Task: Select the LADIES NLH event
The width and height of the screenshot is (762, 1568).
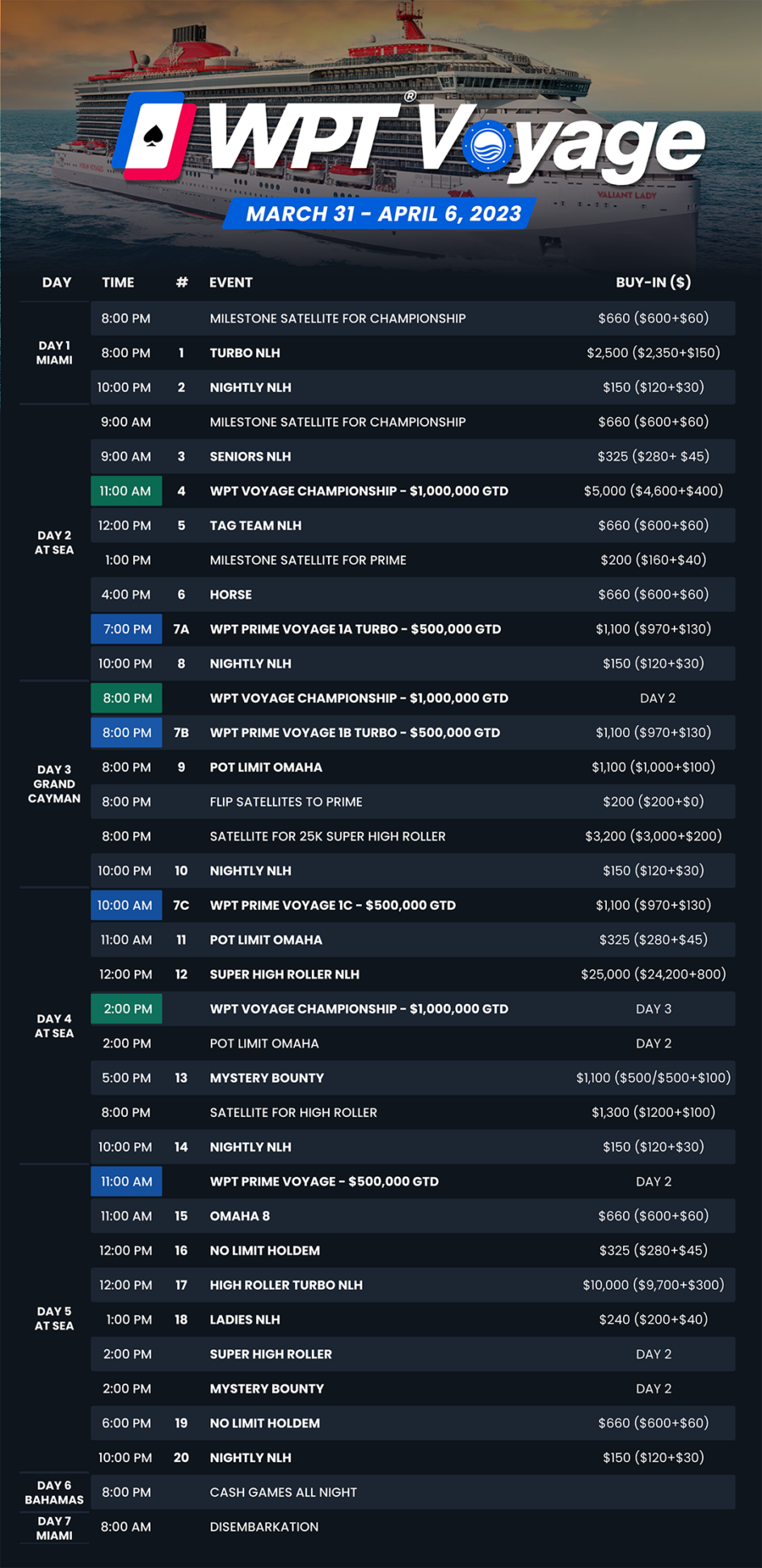Action: [245, 1320]
